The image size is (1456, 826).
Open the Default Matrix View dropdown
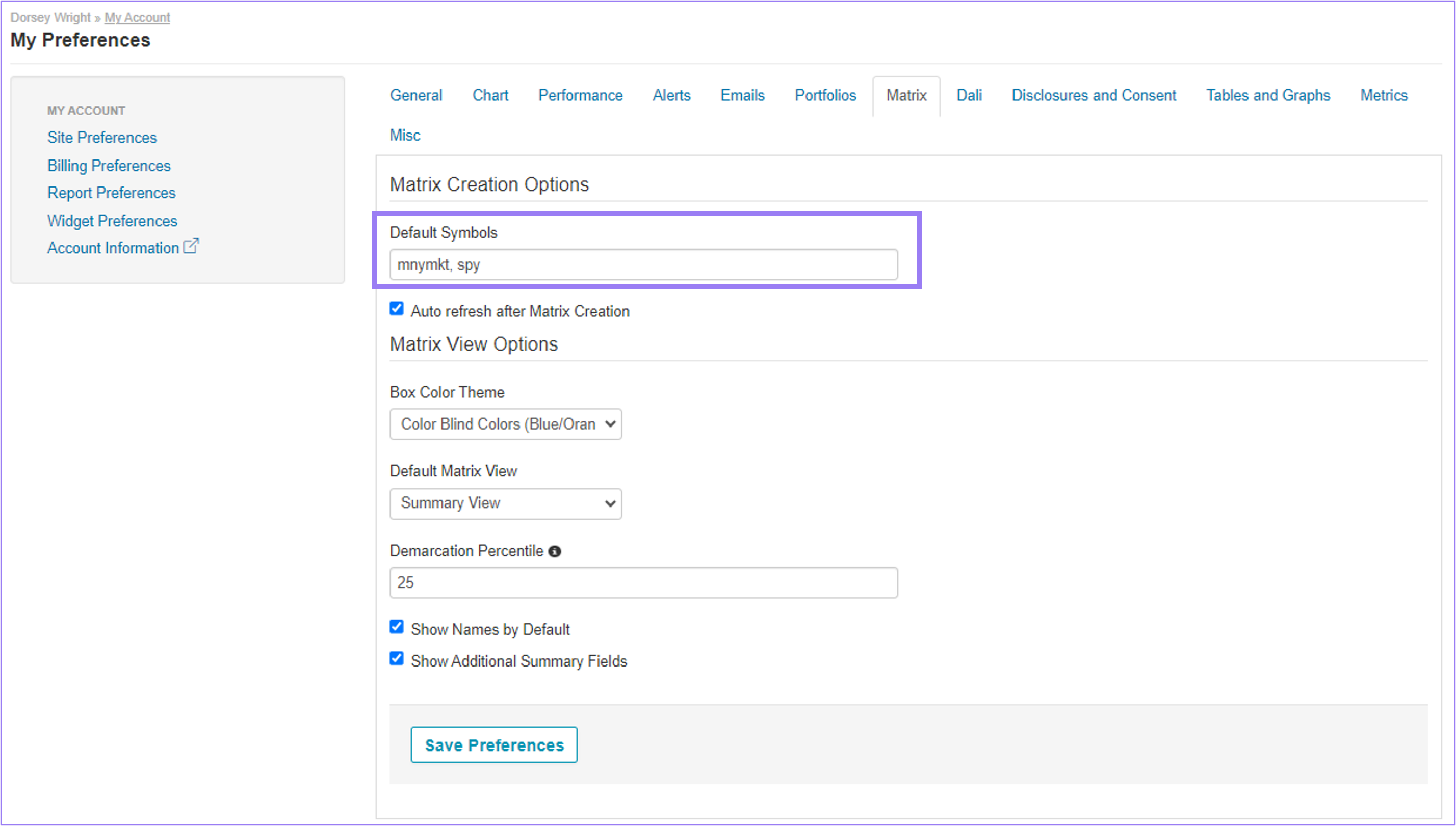[506, 504]
